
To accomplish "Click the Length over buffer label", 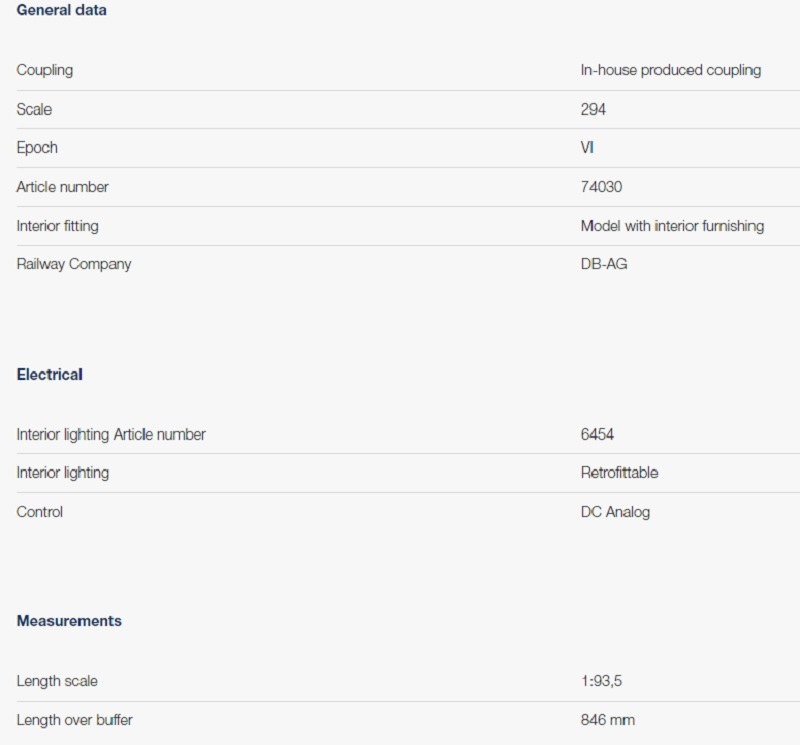I will coord(75,720).
